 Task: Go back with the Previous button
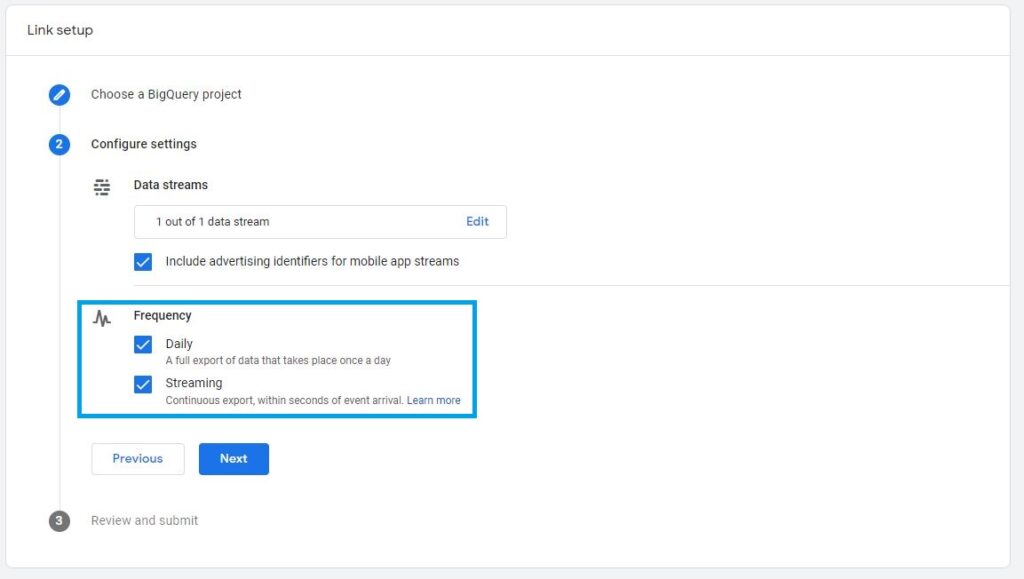click(x=138, y=459)
